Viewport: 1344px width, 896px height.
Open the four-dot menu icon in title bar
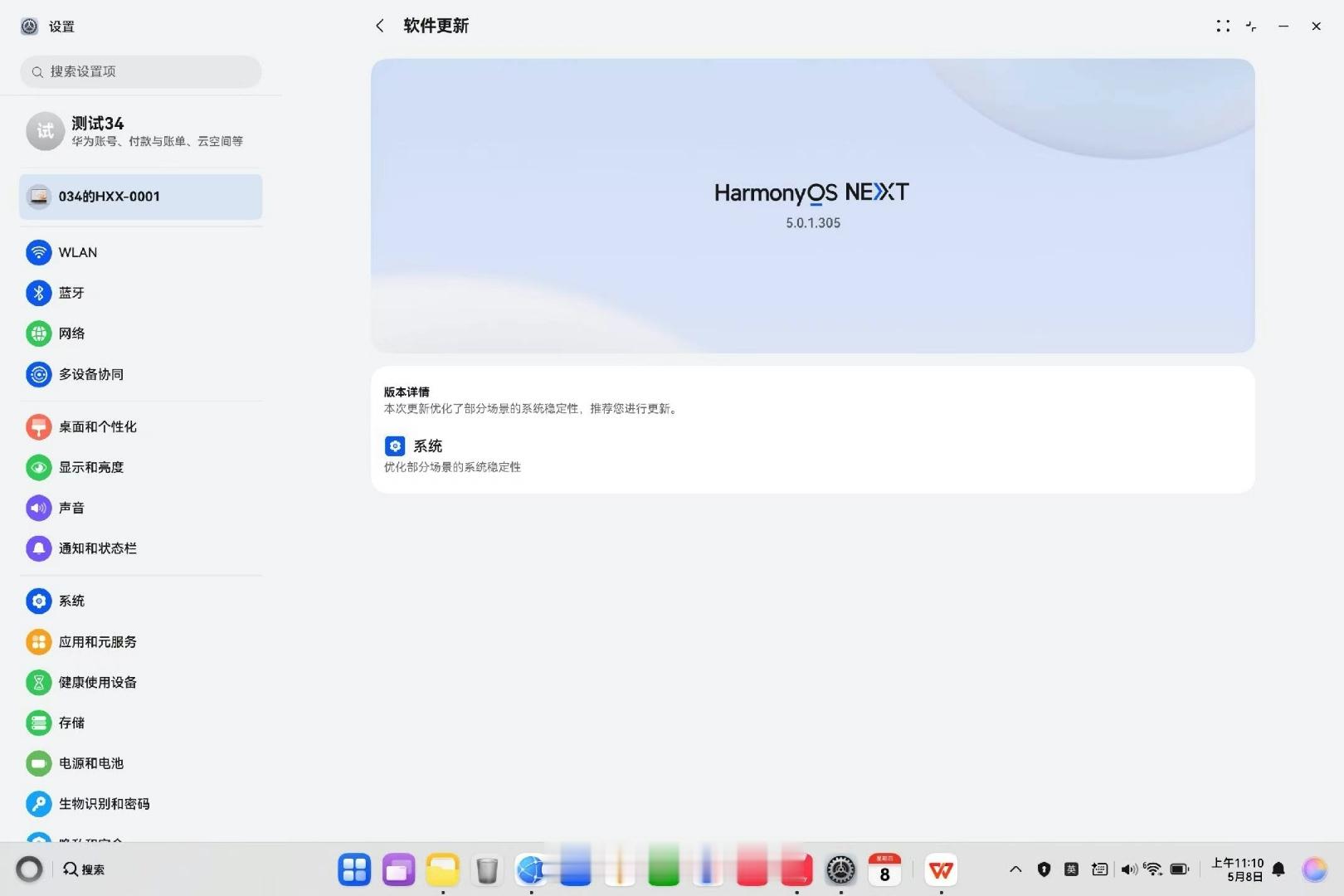tap(1223, 27)
